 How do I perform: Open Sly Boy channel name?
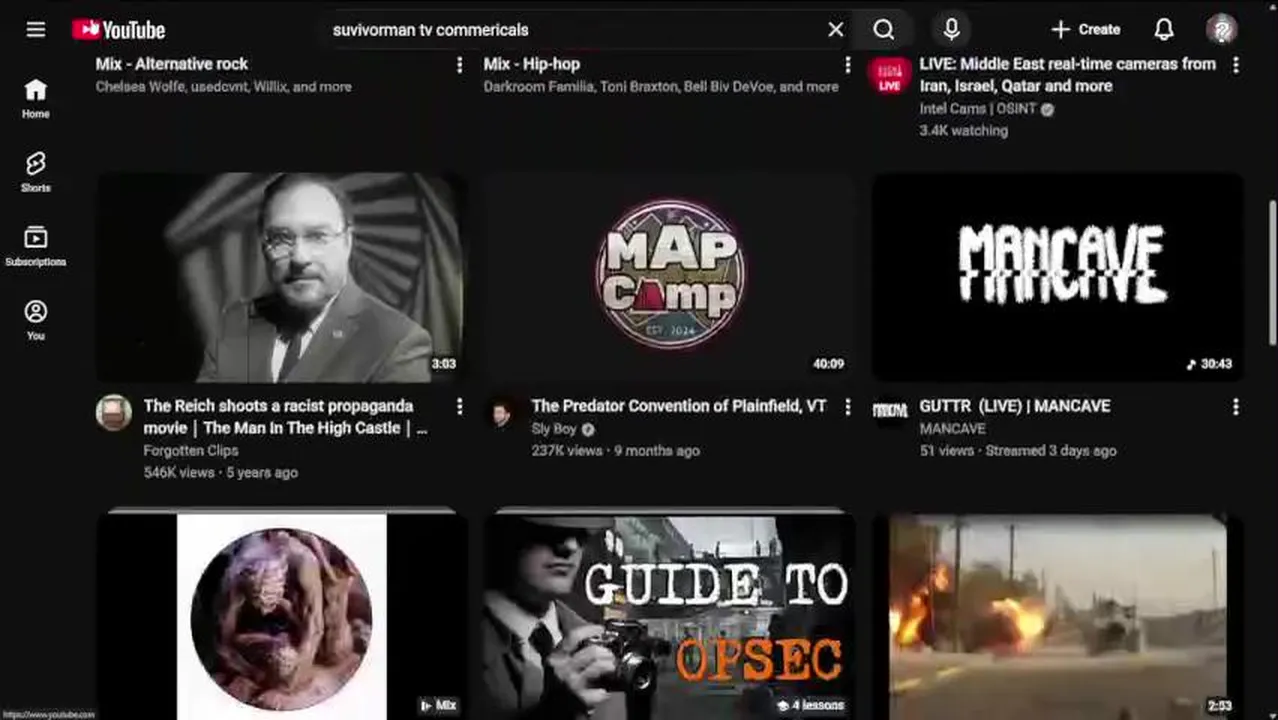click(554, 429)
